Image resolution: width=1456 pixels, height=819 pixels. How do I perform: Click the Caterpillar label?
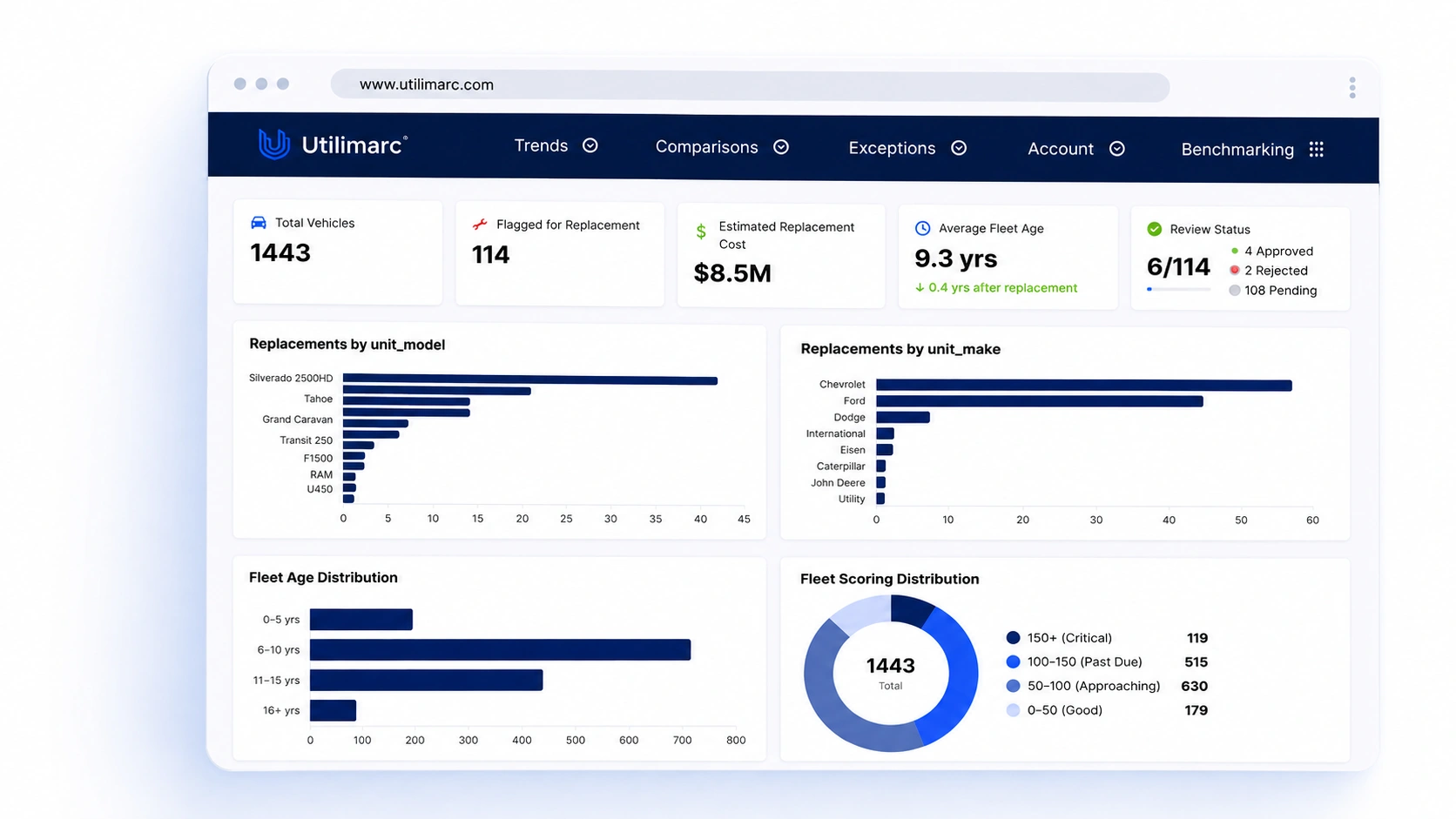840,467
